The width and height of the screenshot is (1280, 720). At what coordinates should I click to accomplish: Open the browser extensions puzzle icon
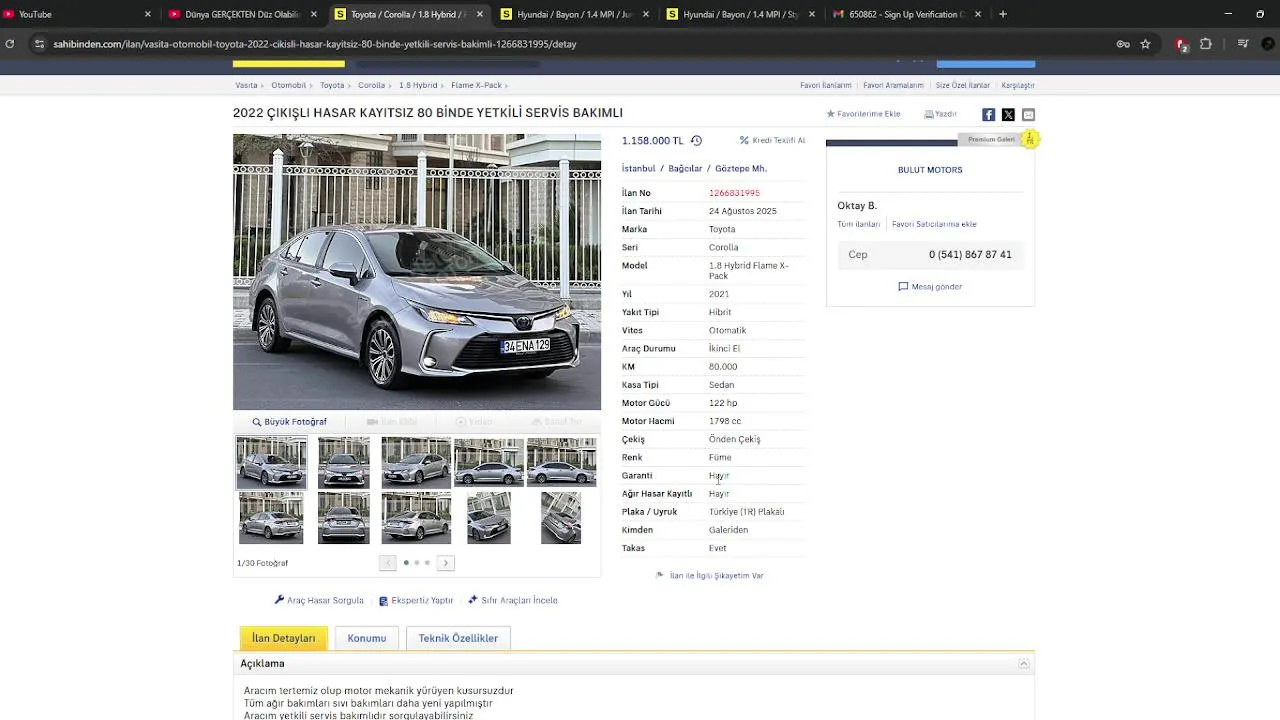pos(1206,44)
